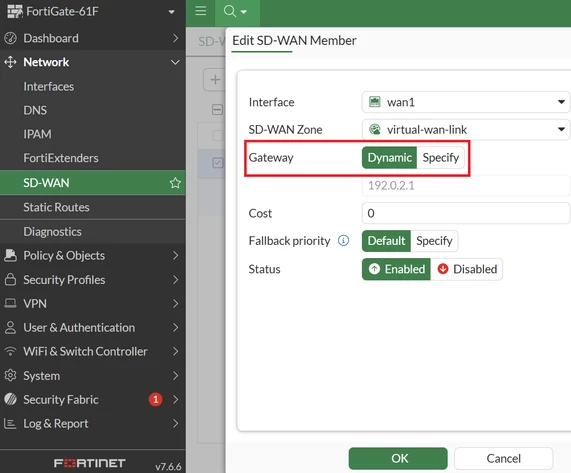Click the User & Authentication person icon
This screenshot has width=571, height=473.
tap(11, 327)
